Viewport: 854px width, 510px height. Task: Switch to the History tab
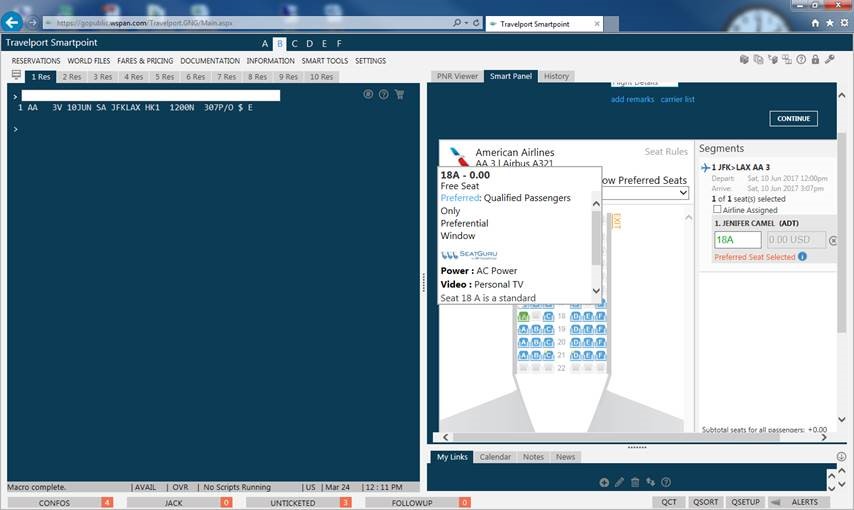tap(556, 76)
